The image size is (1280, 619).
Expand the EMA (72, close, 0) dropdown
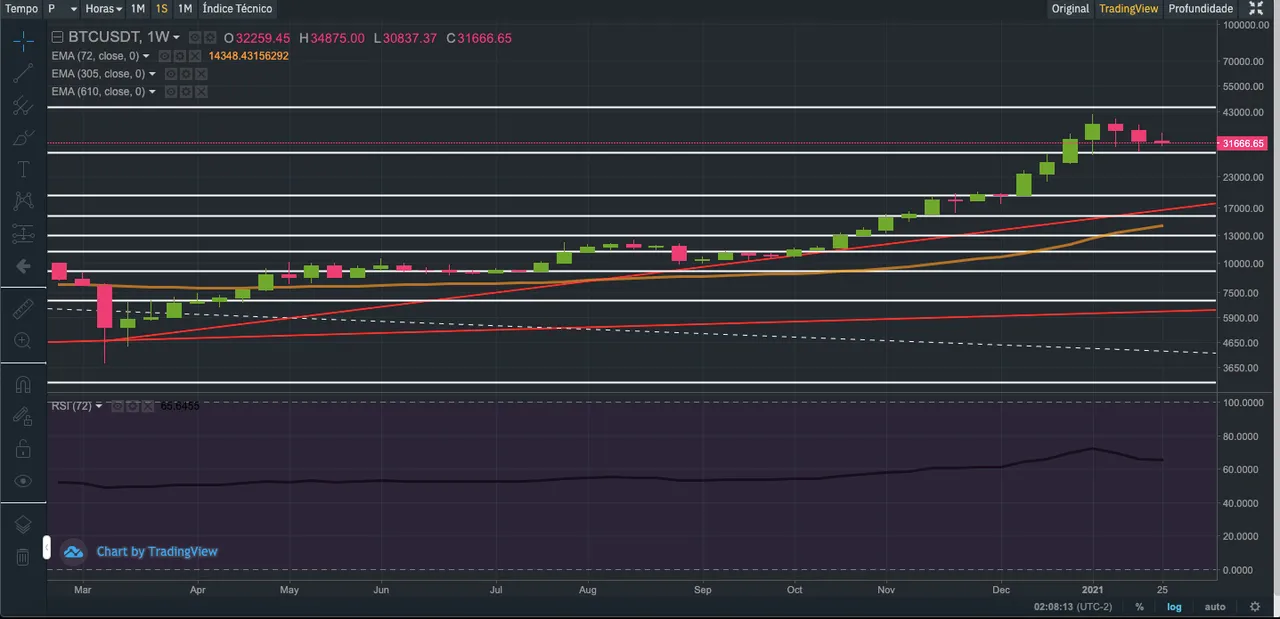point(147,56)
